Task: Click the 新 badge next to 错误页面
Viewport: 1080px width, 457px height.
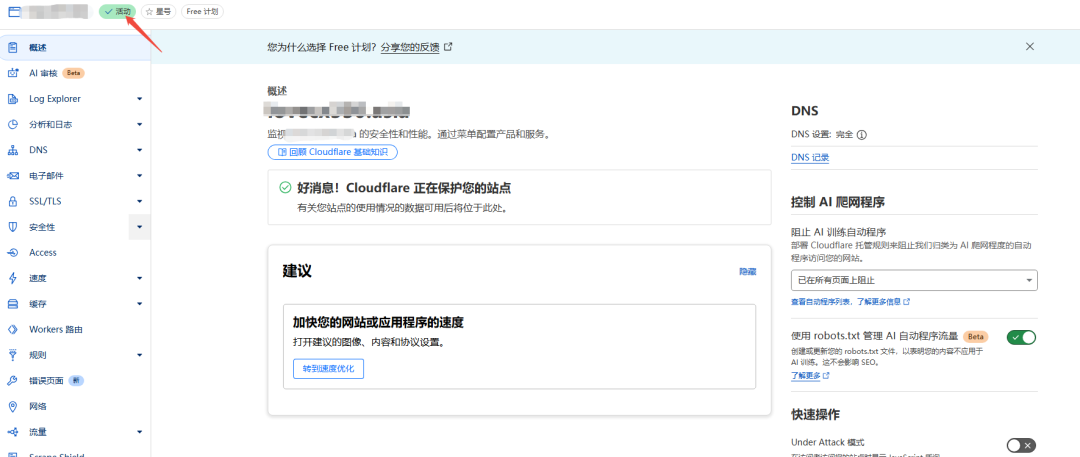Action: (76, 380)
